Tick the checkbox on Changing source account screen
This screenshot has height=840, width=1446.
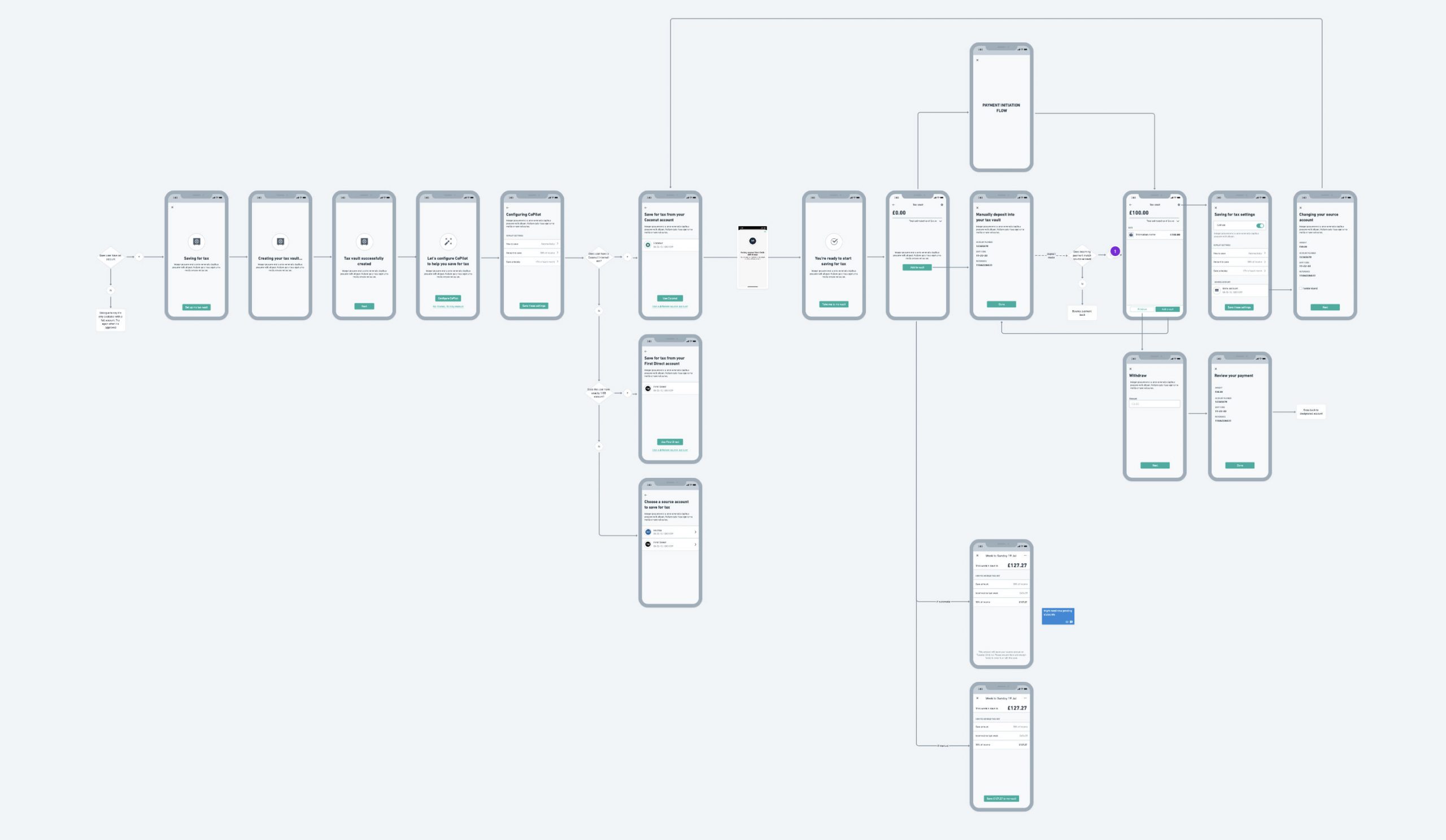click(1300, 289)
